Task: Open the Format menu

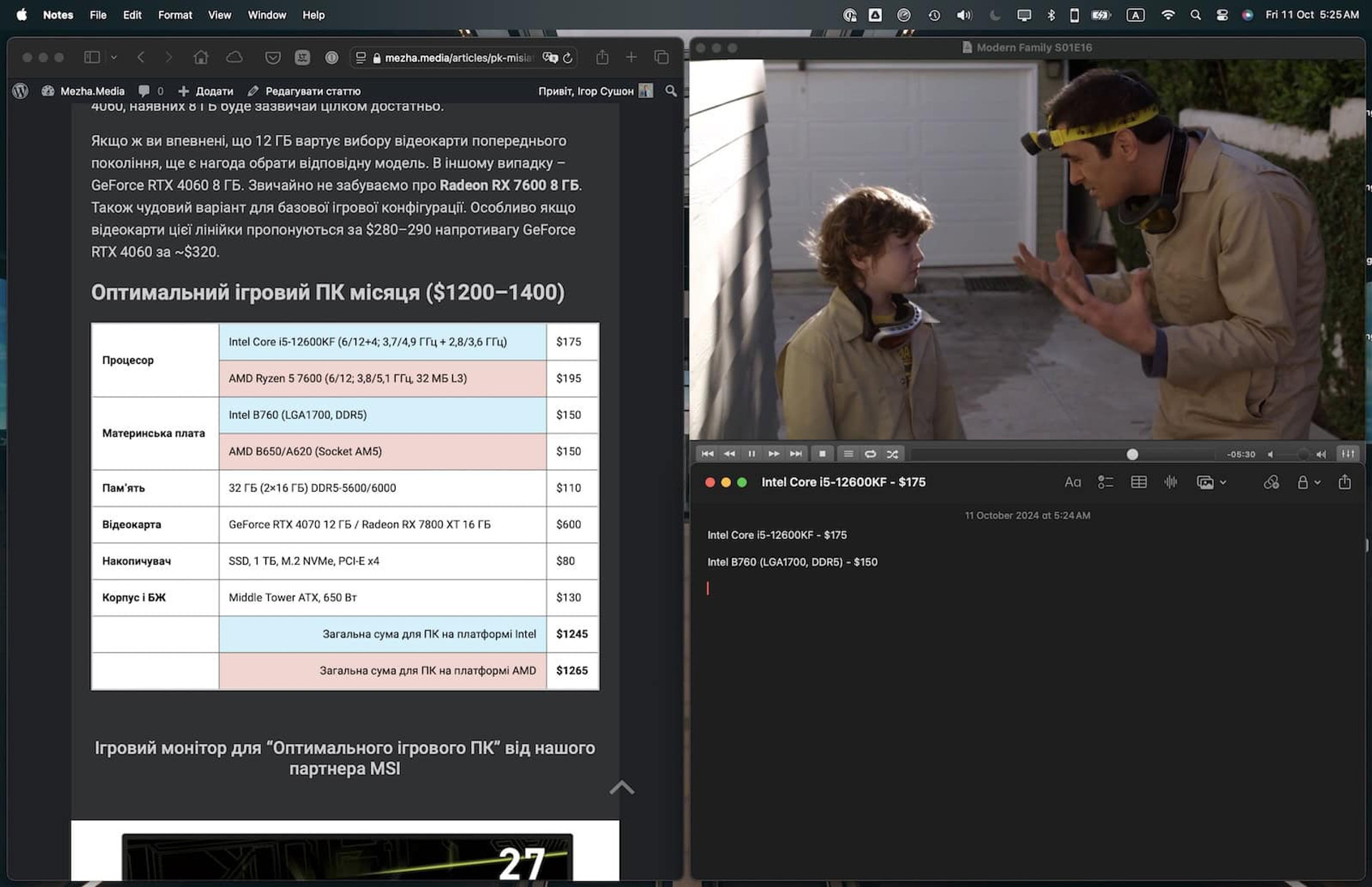Action: [x=175, y=14]
